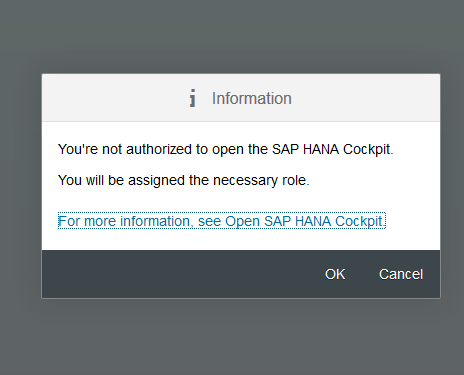Click the 'not authorized' message text

pos(226,149)
